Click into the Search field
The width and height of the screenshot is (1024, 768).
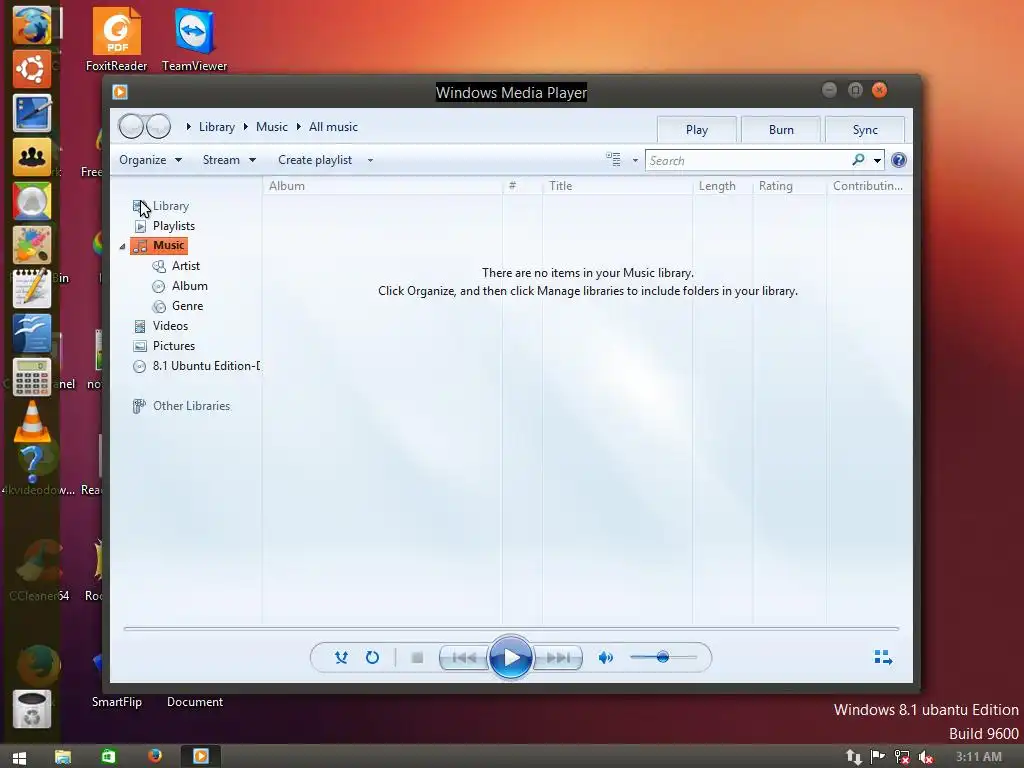point(748,161)
